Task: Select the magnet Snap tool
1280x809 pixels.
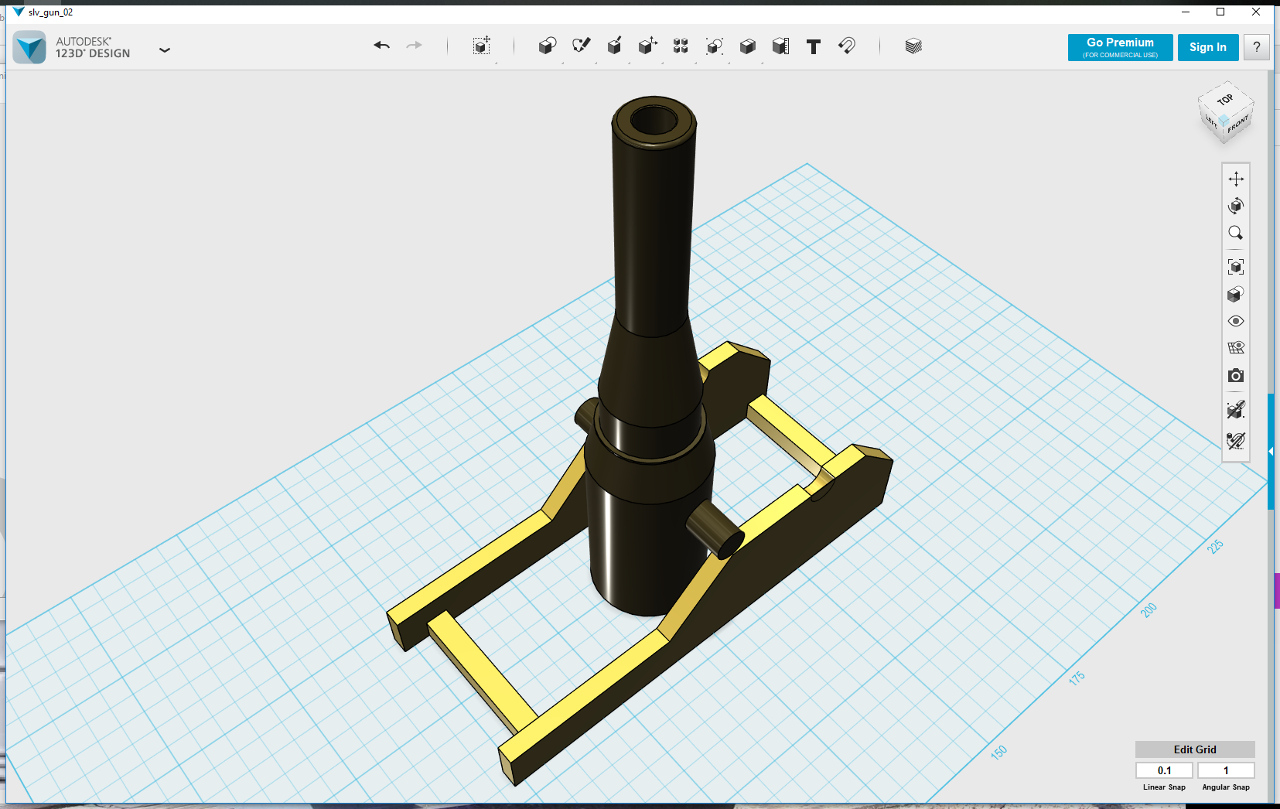Action: point(847,46)
